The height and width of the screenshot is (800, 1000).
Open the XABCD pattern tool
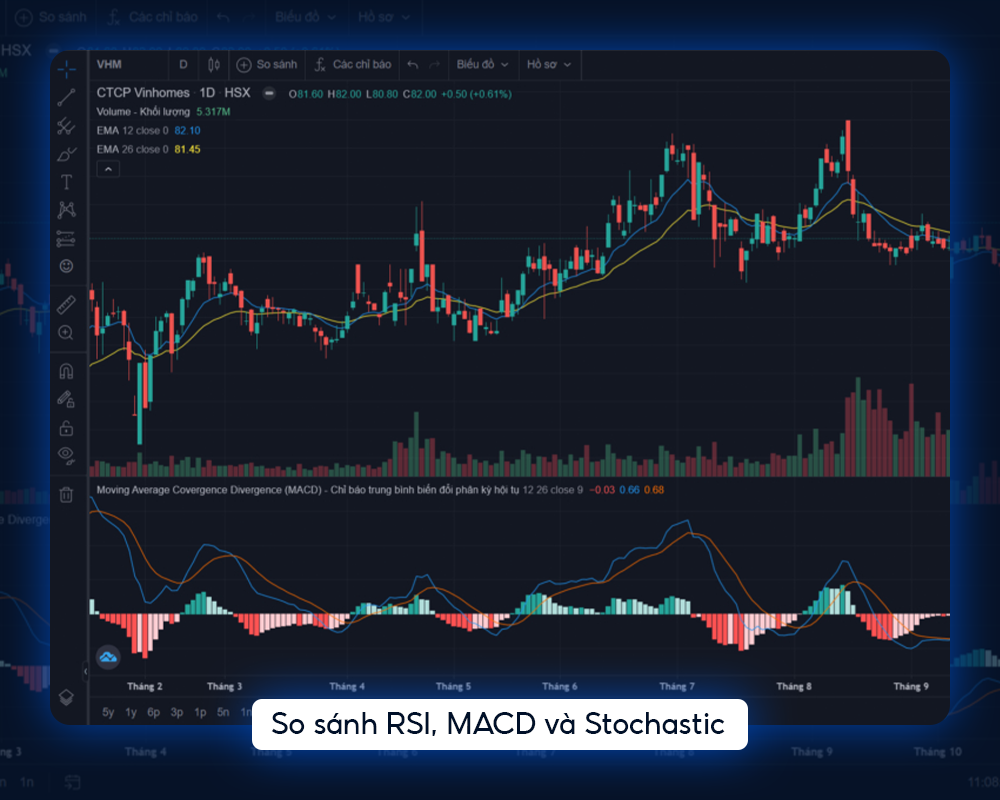point(68,210)
